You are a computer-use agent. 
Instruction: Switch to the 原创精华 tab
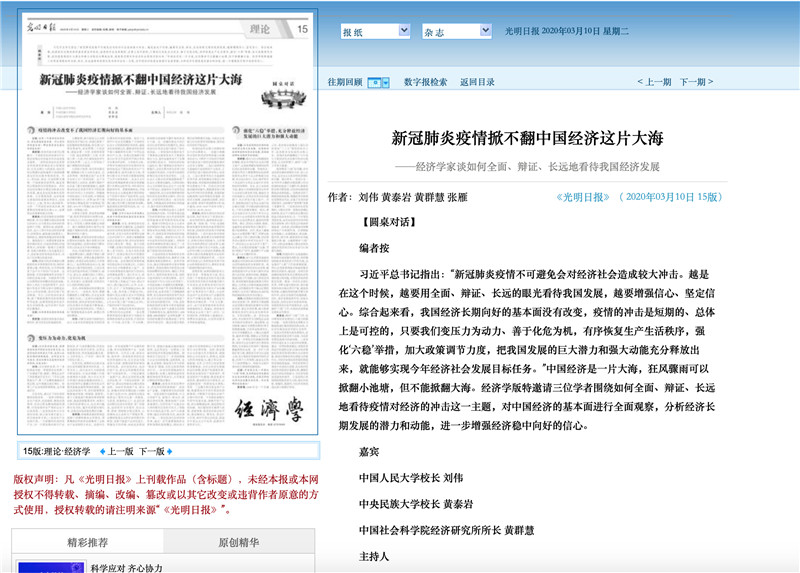tap(239, 542)
